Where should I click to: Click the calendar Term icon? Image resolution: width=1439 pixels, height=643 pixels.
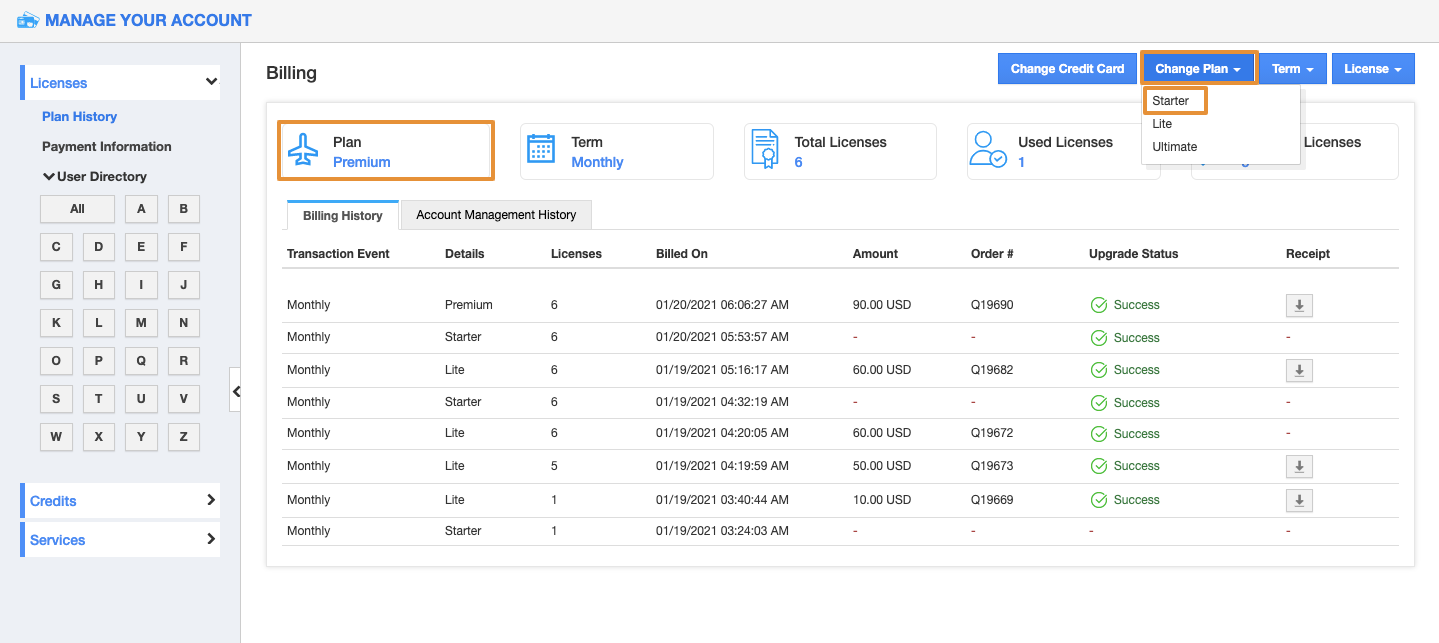(x=541, y=149)
